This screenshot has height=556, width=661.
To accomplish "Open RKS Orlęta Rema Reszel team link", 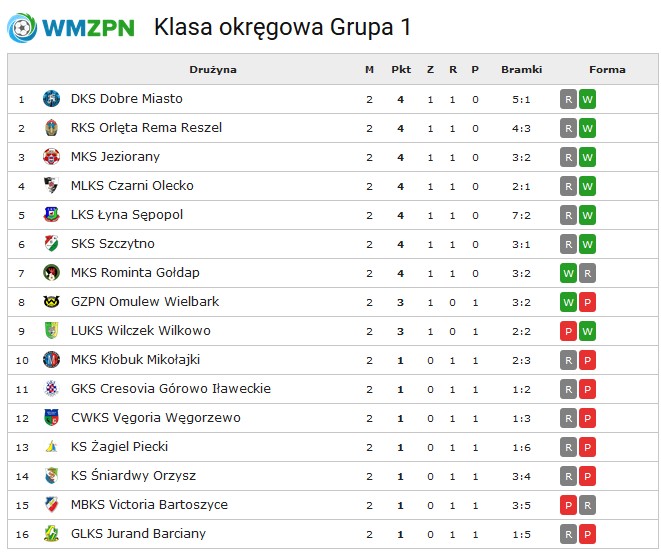I will 146,128.
